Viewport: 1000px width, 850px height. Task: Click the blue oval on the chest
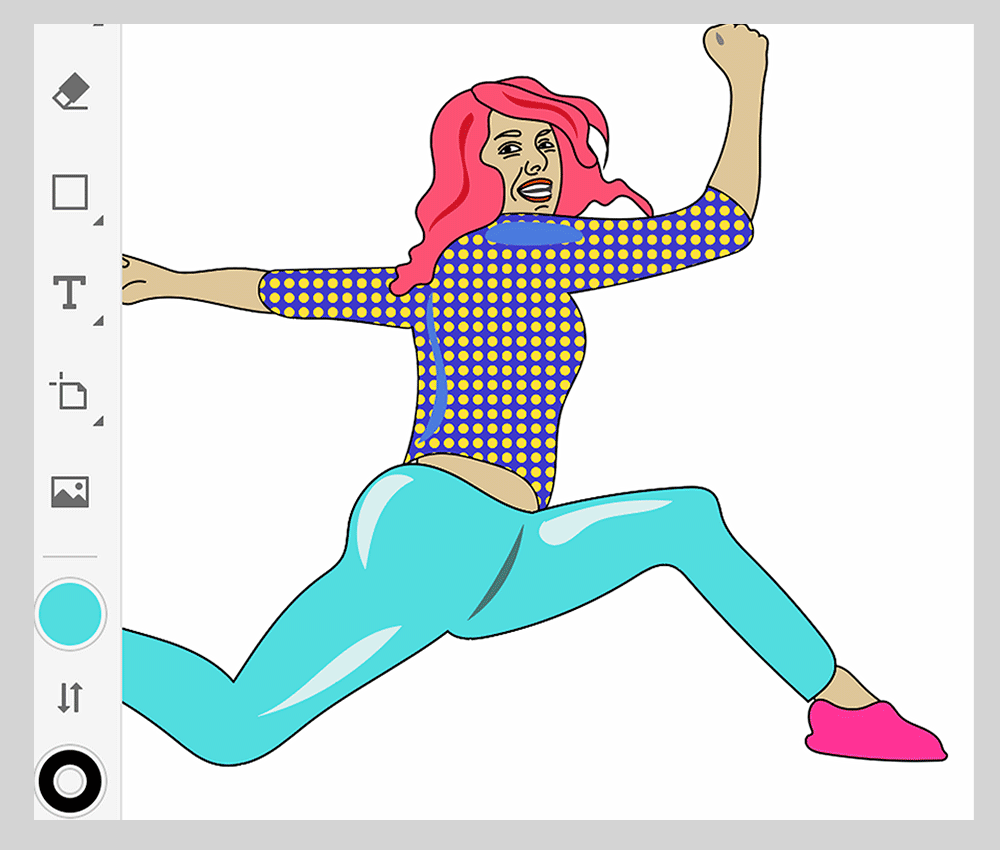point(534,233)
